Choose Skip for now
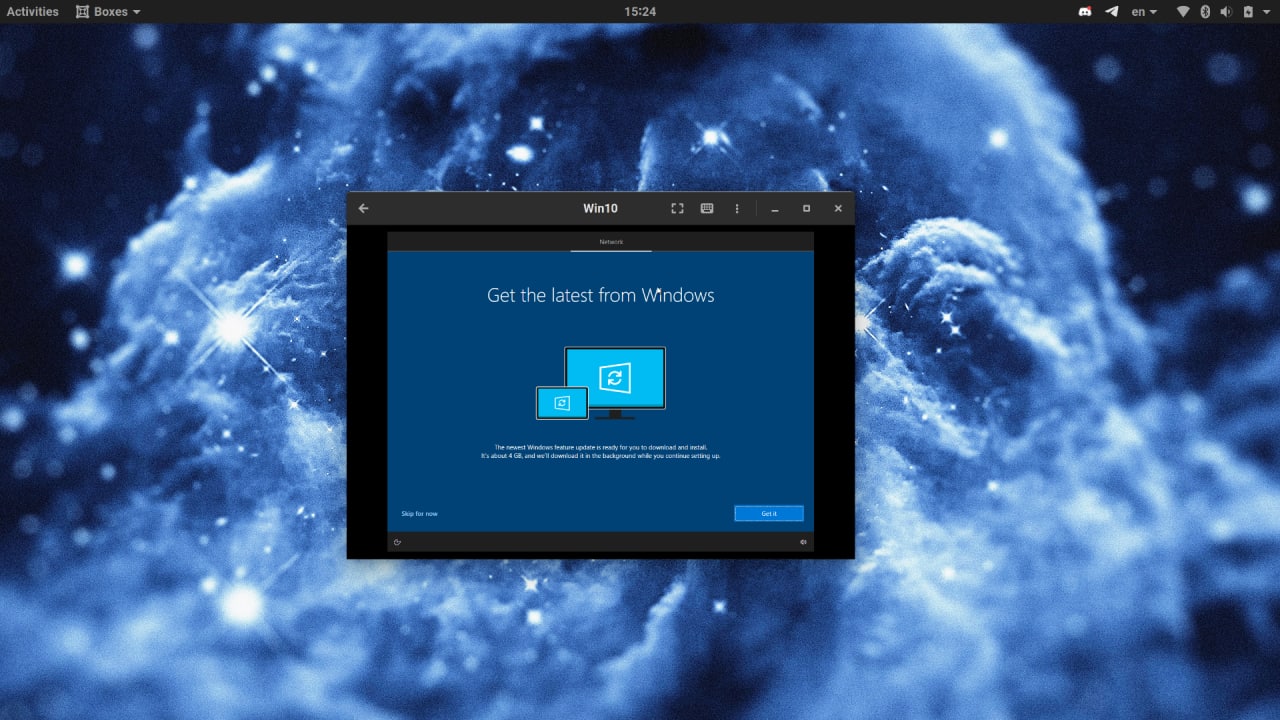Image resolution: width=1280 pixels, height=720 pixels. [x=419, y=514]
